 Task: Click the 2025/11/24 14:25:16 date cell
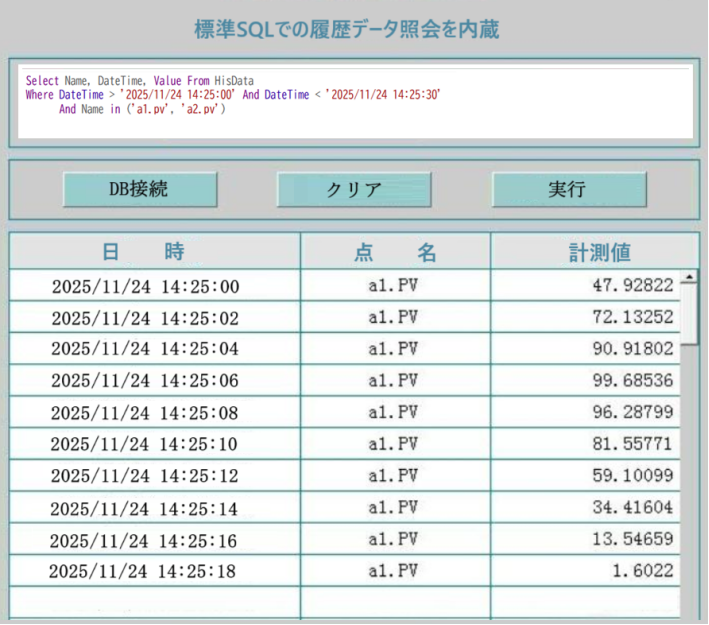pos(144,541)
